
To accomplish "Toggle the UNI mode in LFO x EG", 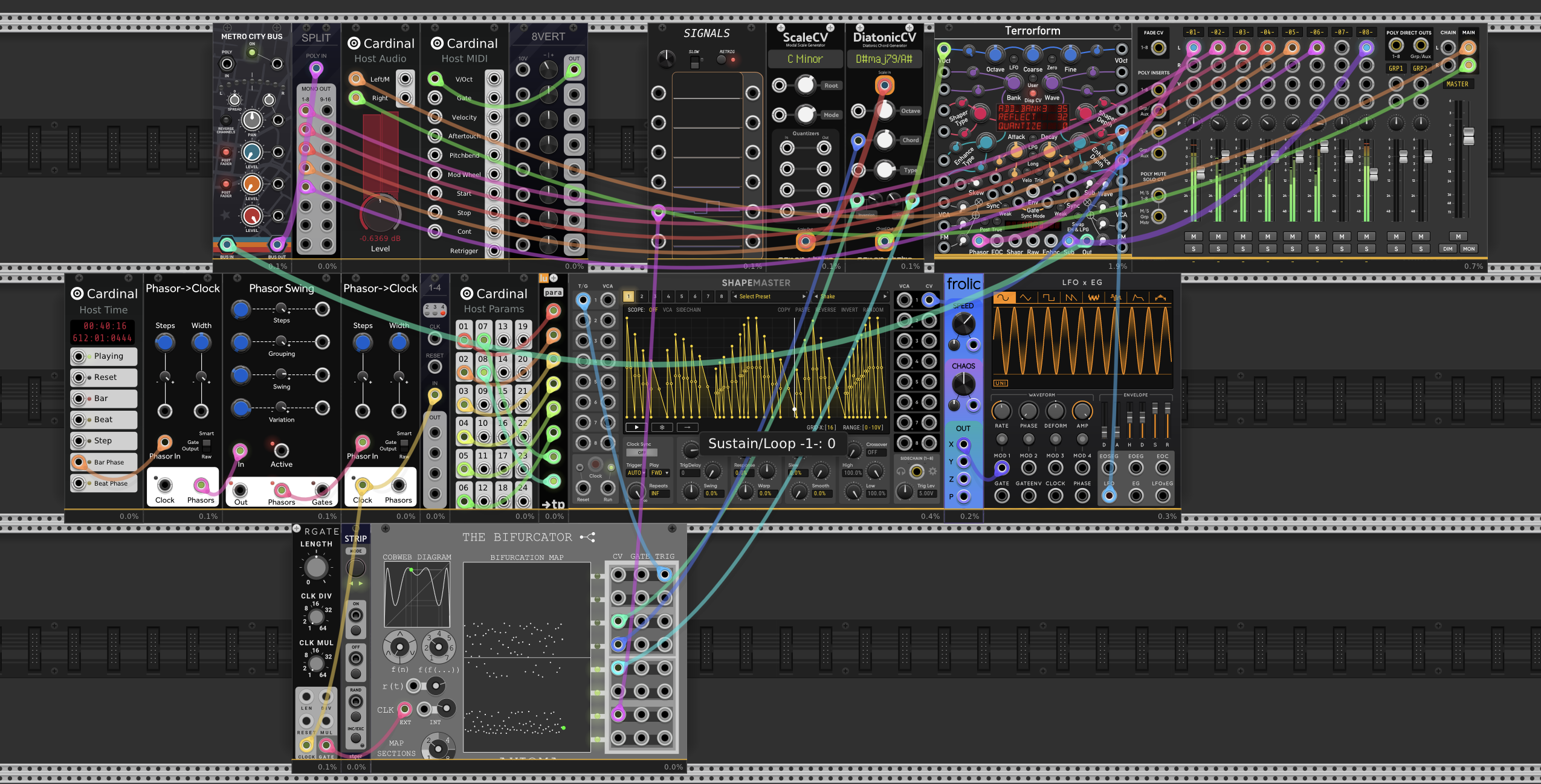I will click(x=1001, y=383).
